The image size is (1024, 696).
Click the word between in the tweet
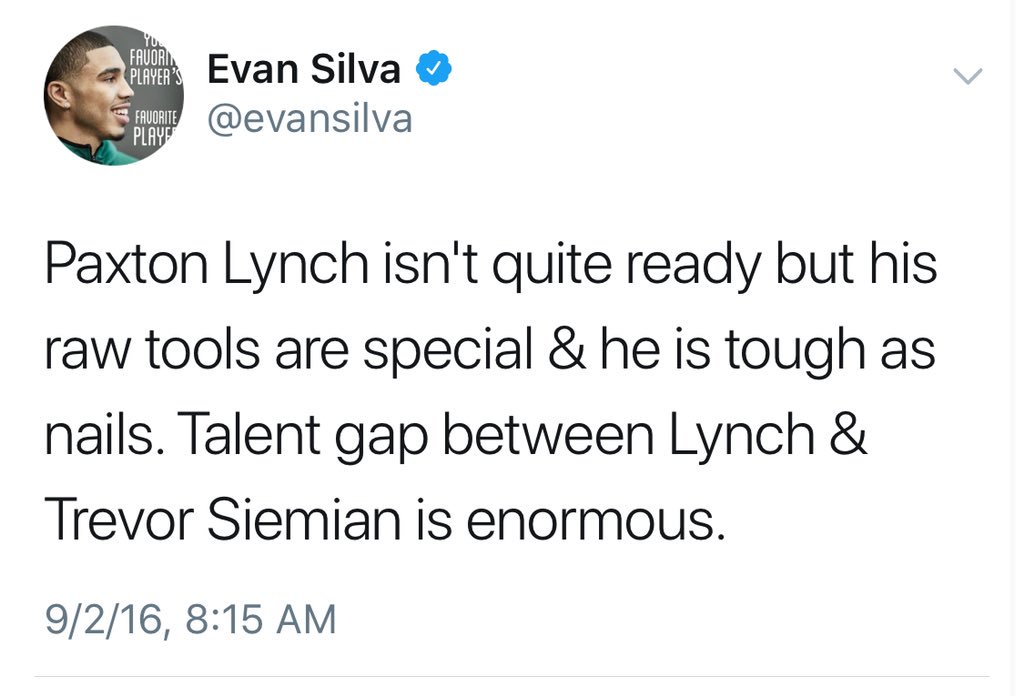[549, 434]
